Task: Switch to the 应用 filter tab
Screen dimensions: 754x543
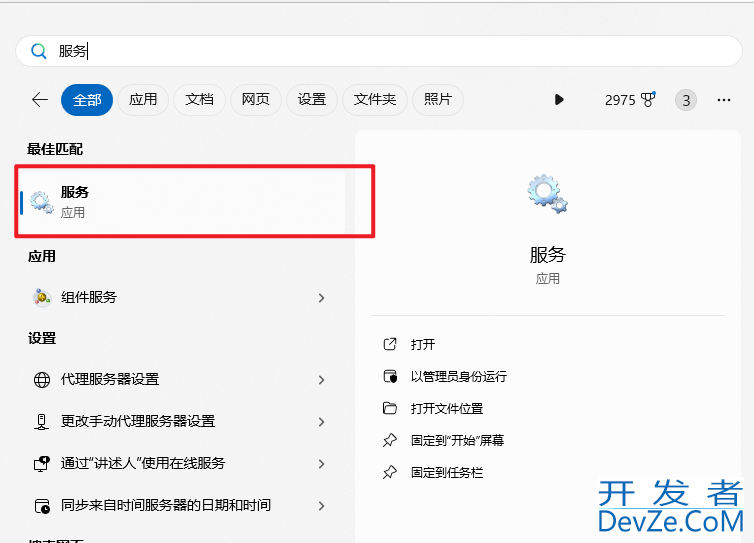Action: pos(143,99)
